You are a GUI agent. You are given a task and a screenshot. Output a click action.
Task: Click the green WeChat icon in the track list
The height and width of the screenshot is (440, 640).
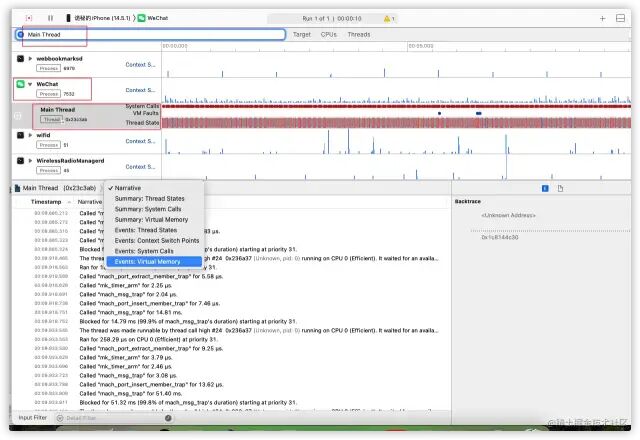tap(20, 84)
